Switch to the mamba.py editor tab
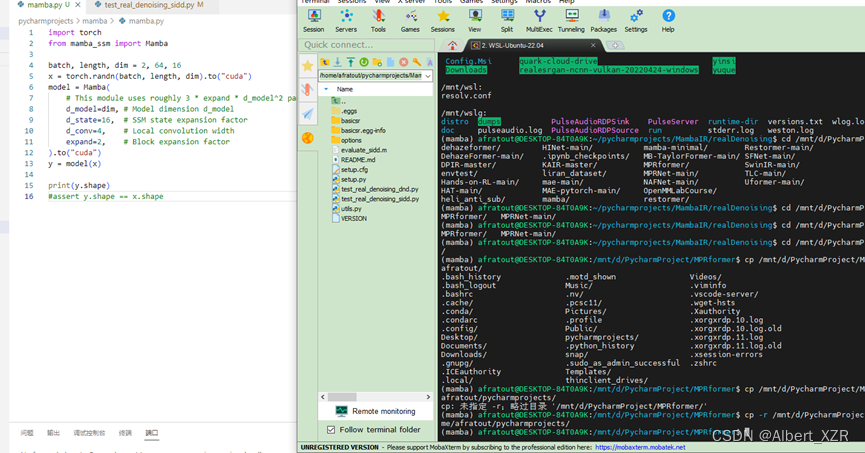The height and width of the screenshot is (453, 865). click(44, 5)
